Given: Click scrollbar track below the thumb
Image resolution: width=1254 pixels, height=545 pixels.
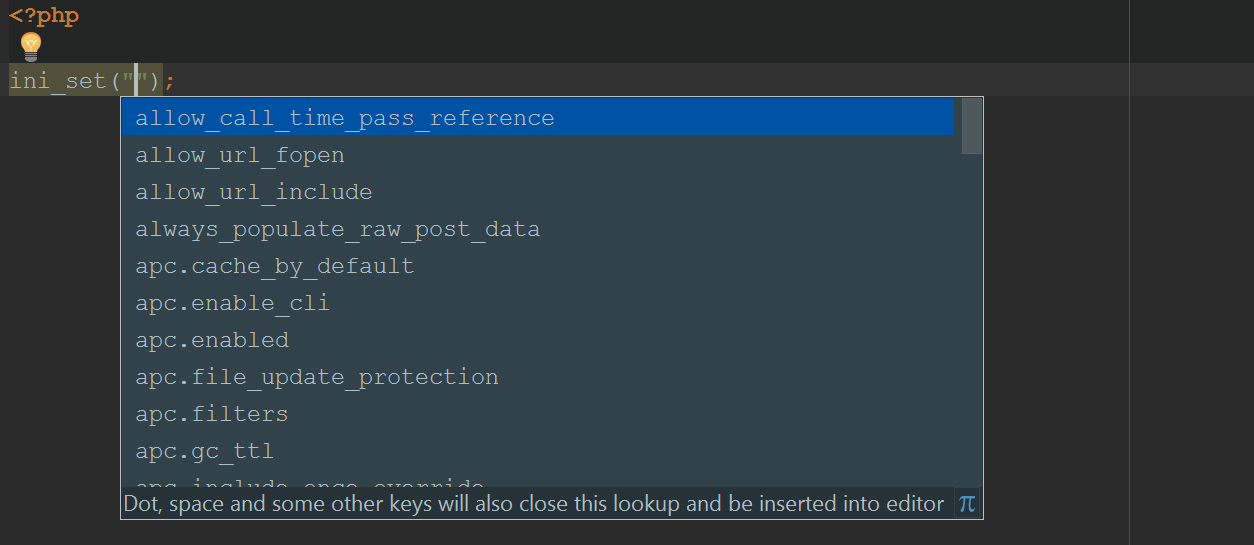Looking at the screenshot, I should tap(971, 320).
